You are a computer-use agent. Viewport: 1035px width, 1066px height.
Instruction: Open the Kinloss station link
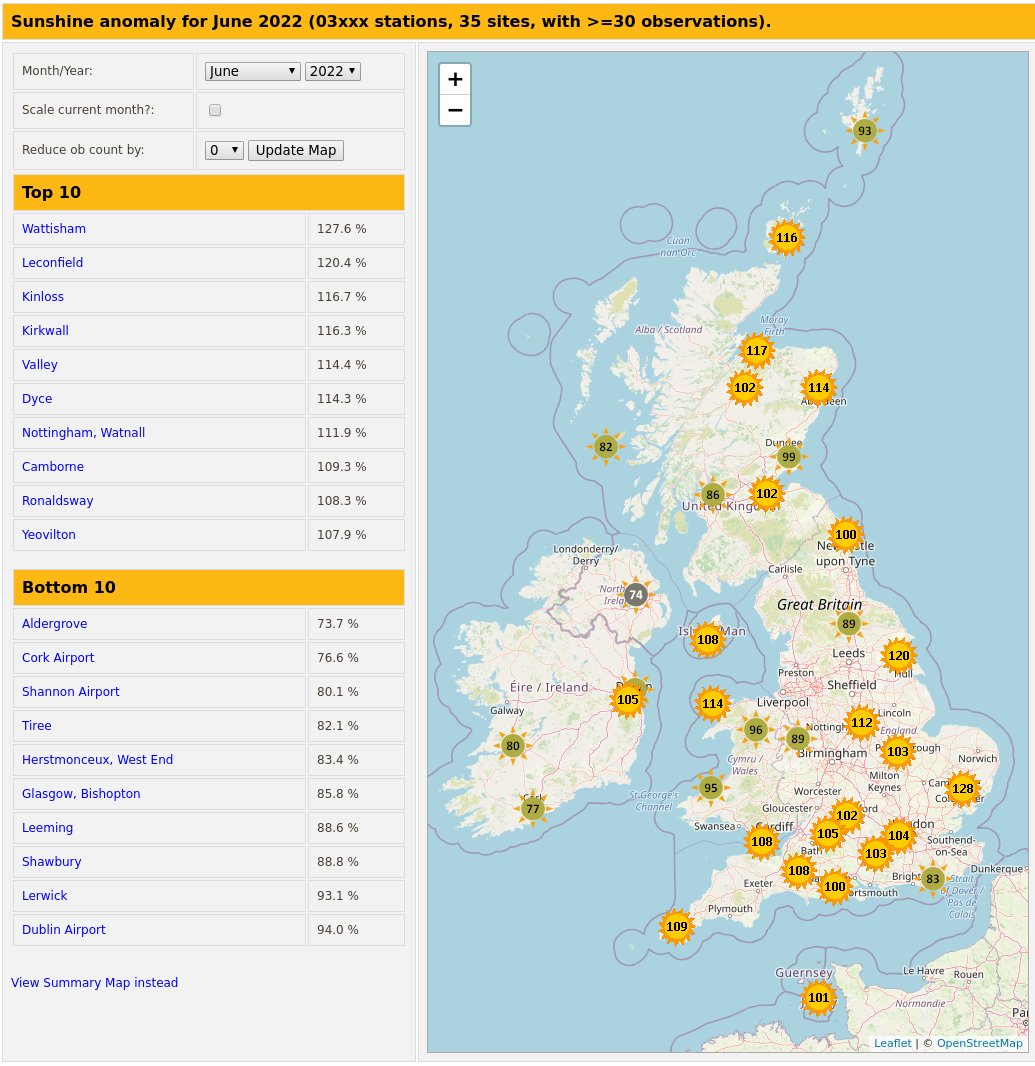[x=43, y=296]
